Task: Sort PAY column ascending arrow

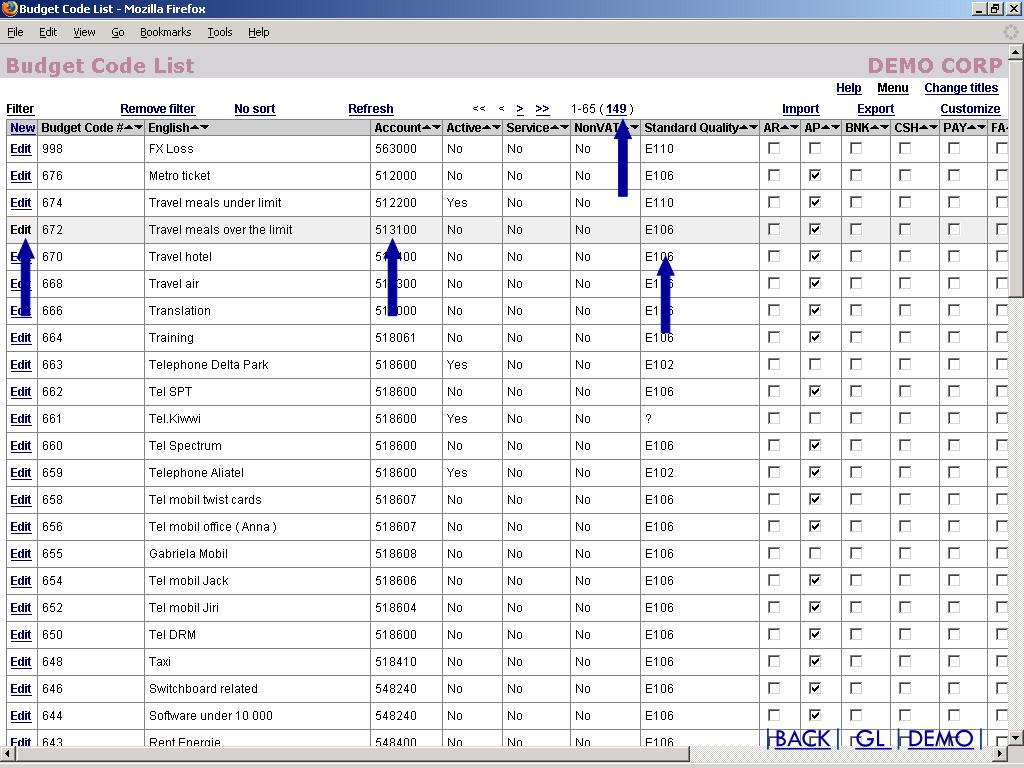Action: point(972,127)
